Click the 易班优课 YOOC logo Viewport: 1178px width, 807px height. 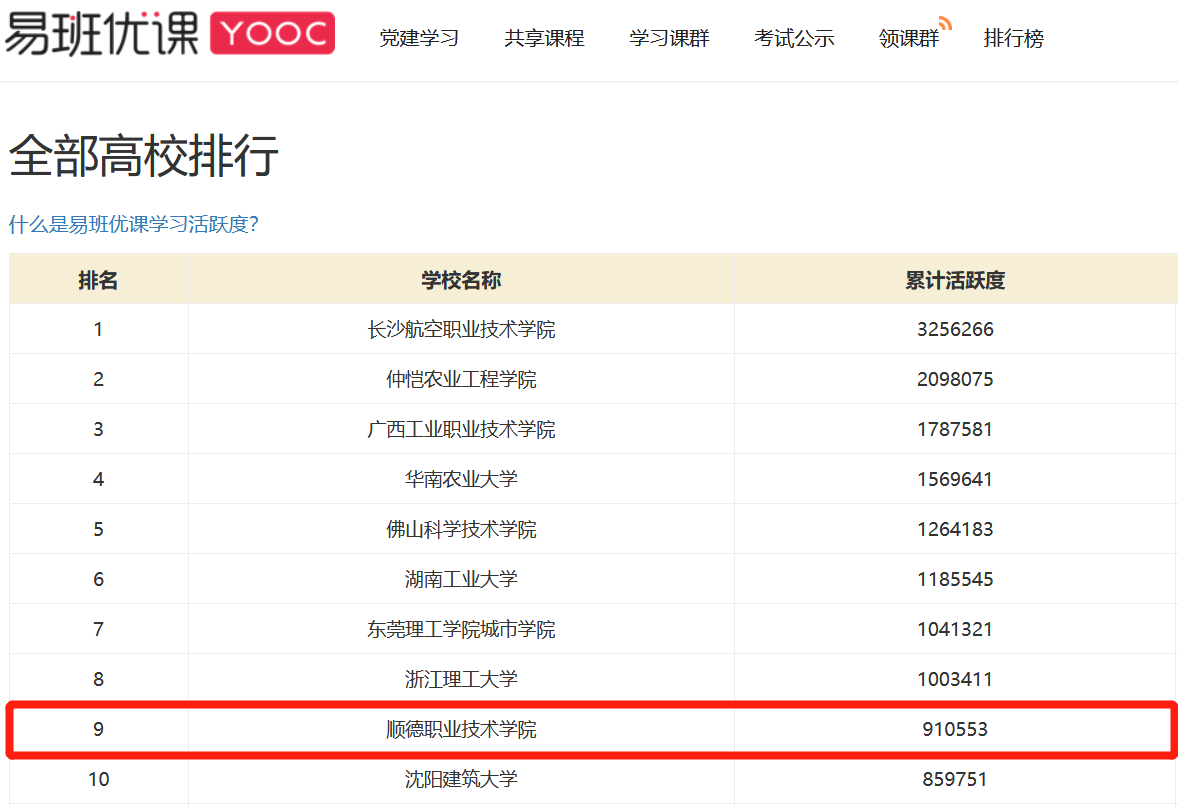[168, 34]
